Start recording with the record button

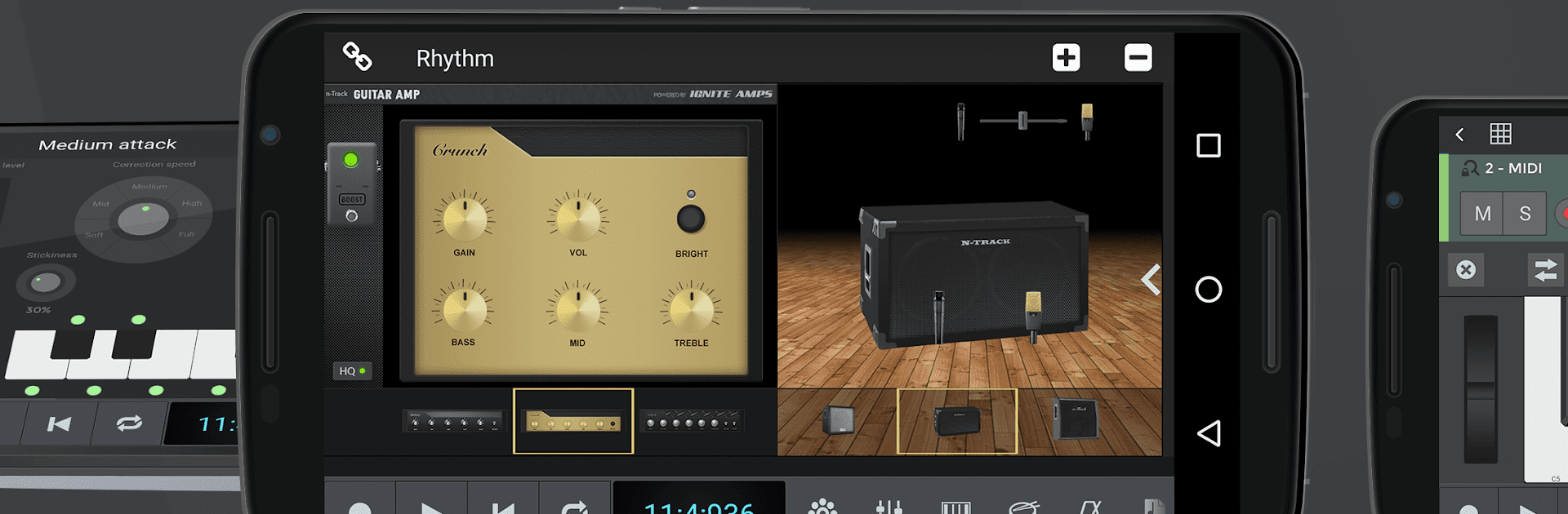point(360,507)
